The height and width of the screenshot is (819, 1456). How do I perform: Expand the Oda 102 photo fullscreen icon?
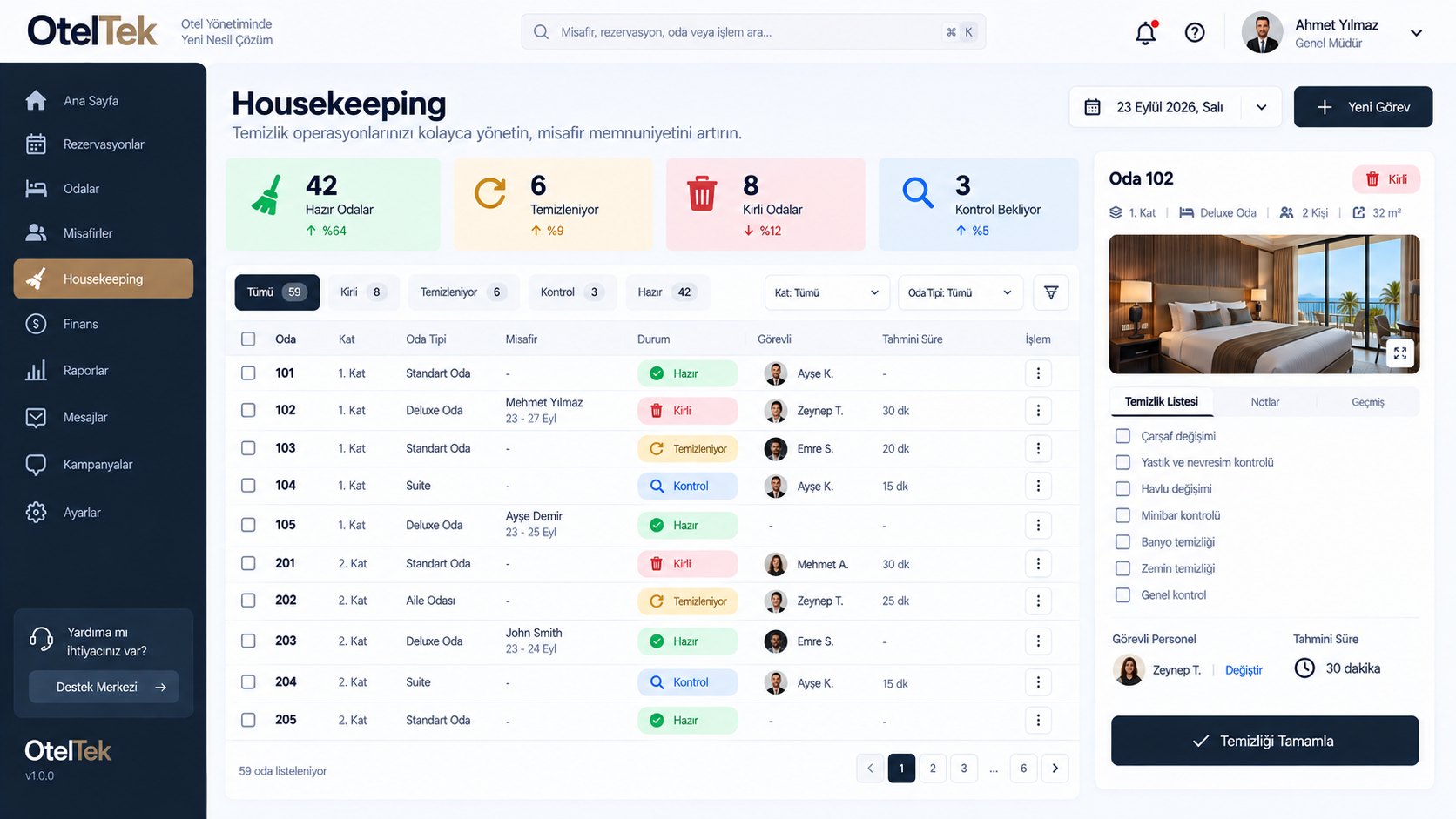click(1400, 353)
